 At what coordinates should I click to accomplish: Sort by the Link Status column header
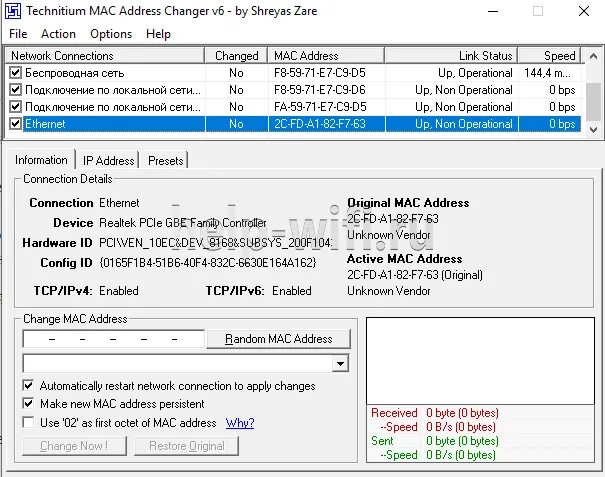[x=451, y=56]
